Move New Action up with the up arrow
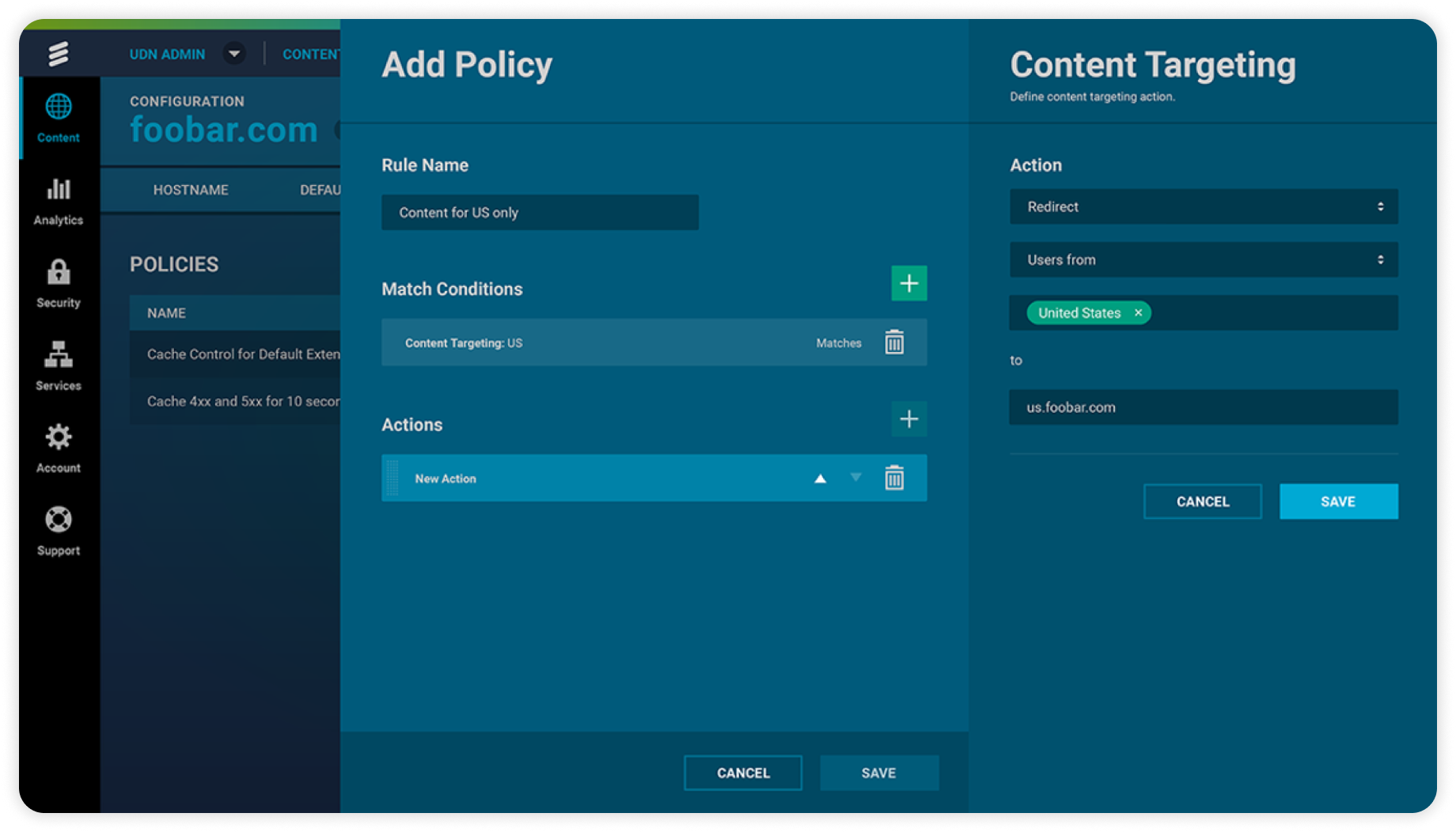1456x832 pixels. (821, 478)
